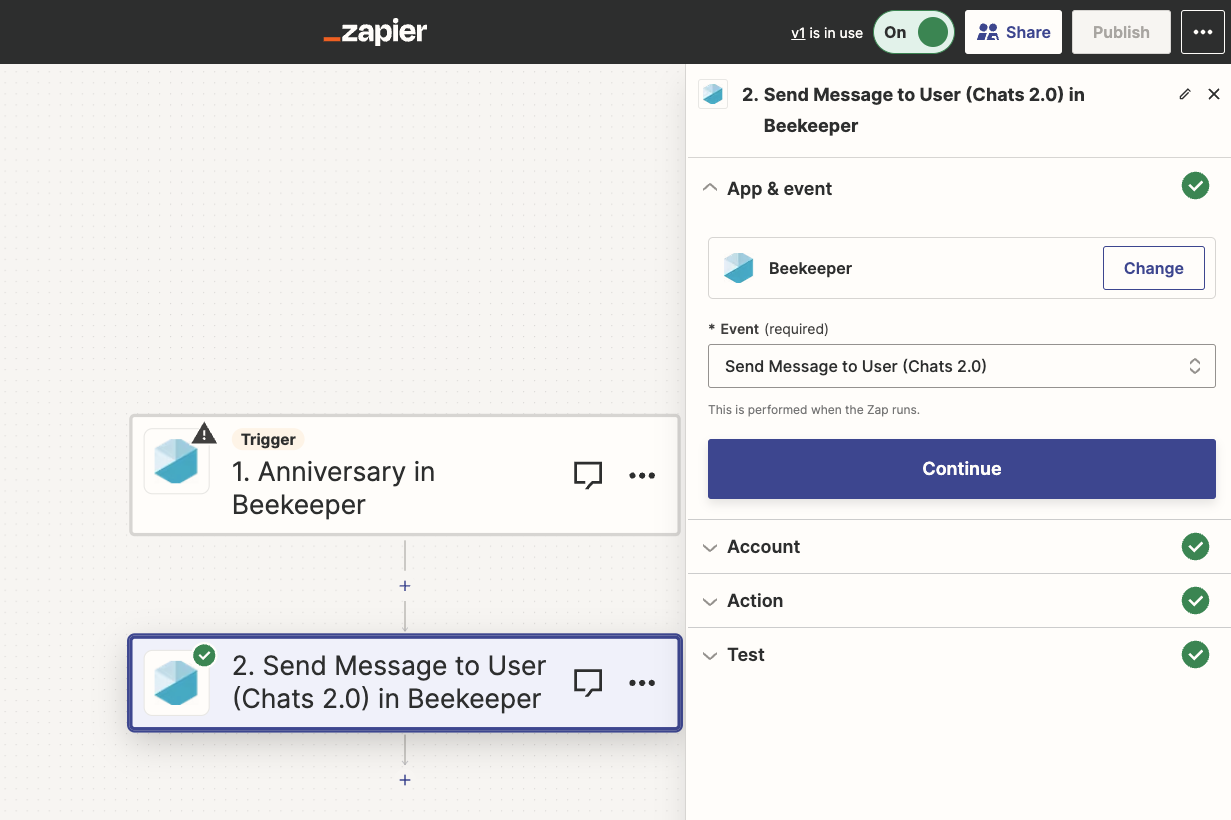Rename step using the pencil icon
The width and height of the screenshot is (1231, 820).
1185,94
